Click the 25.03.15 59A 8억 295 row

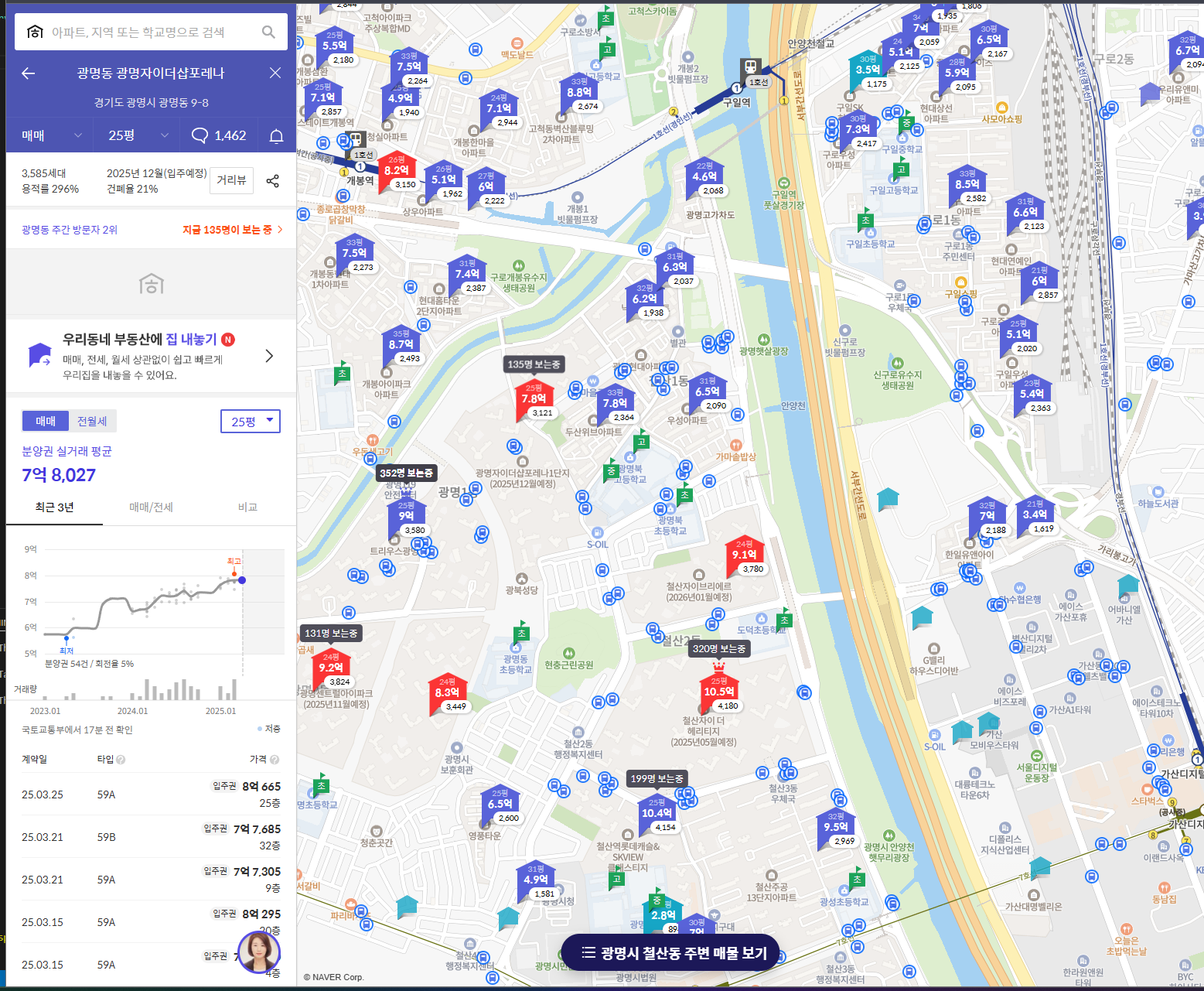pos(151,922)
